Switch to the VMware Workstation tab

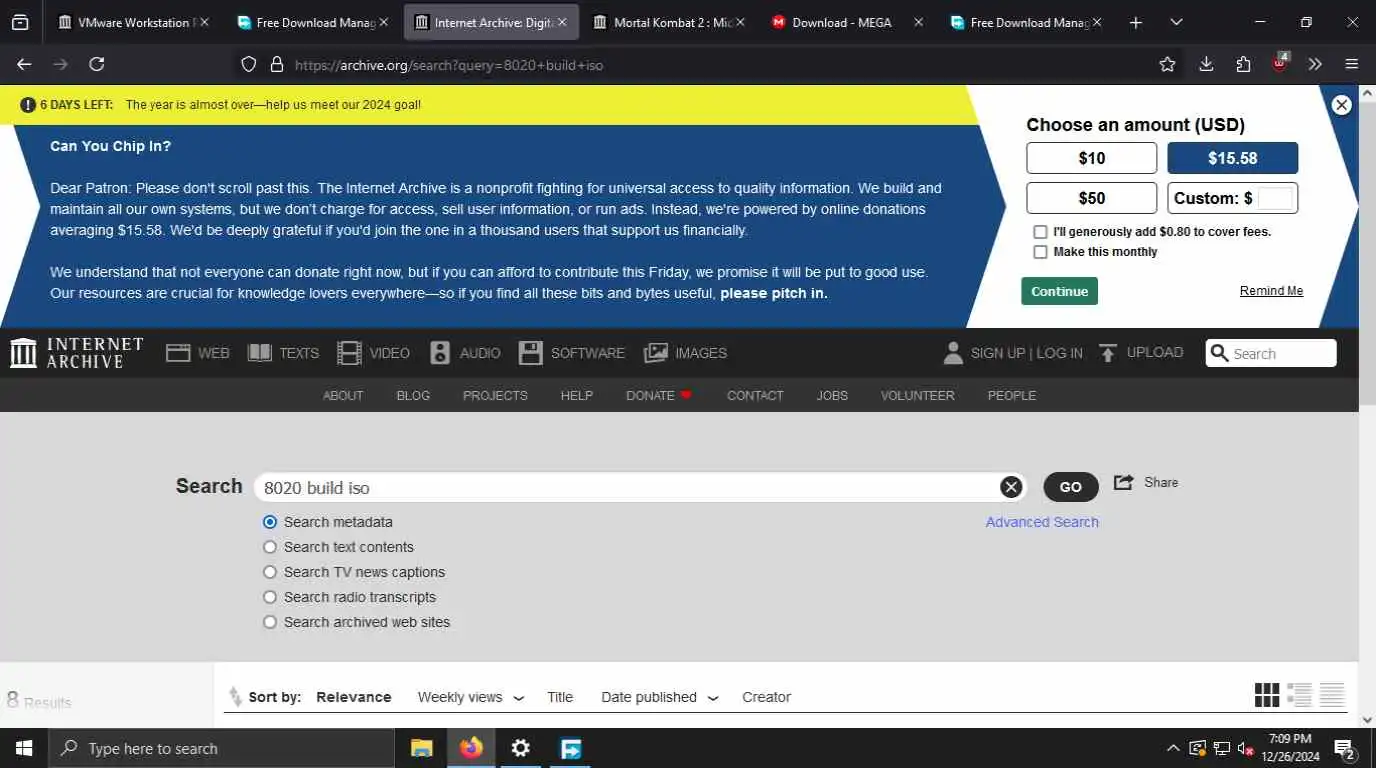point(134,22)
